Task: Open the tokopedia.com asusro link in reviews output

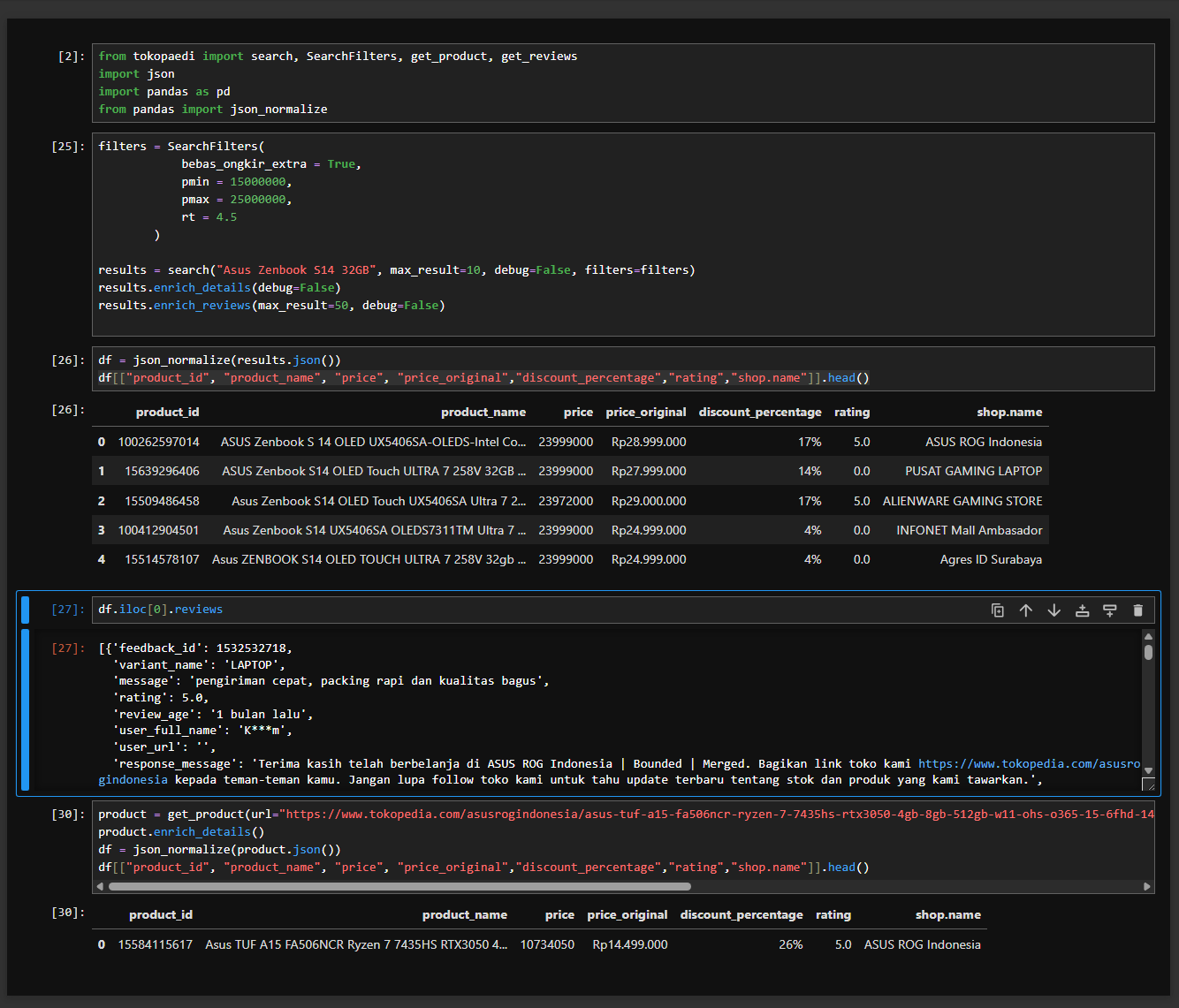Action: tap(1029, 763)
